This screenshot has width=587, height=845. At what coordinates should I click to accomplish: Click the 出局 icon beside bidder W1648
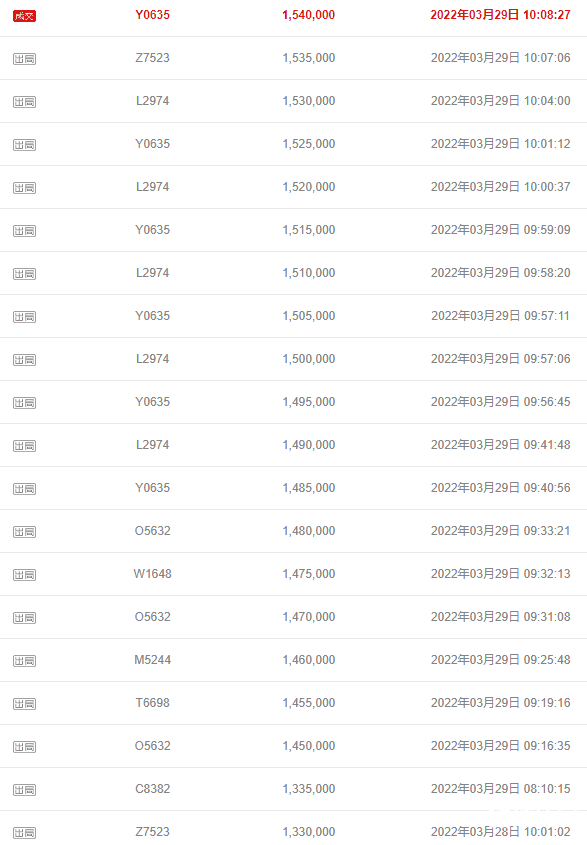24,575
